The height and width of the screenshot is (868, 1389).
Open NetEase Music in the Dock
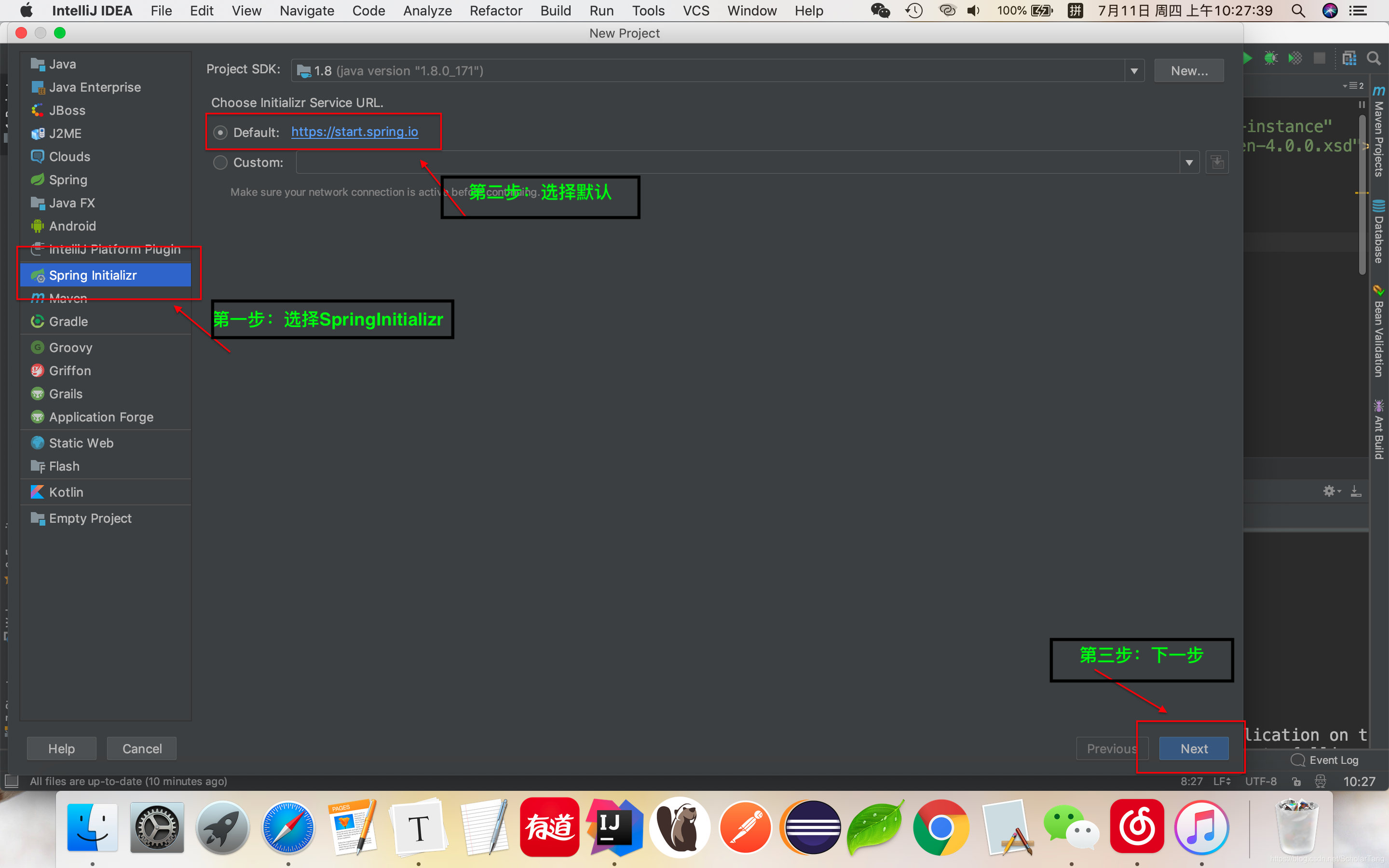point(1136,827)
